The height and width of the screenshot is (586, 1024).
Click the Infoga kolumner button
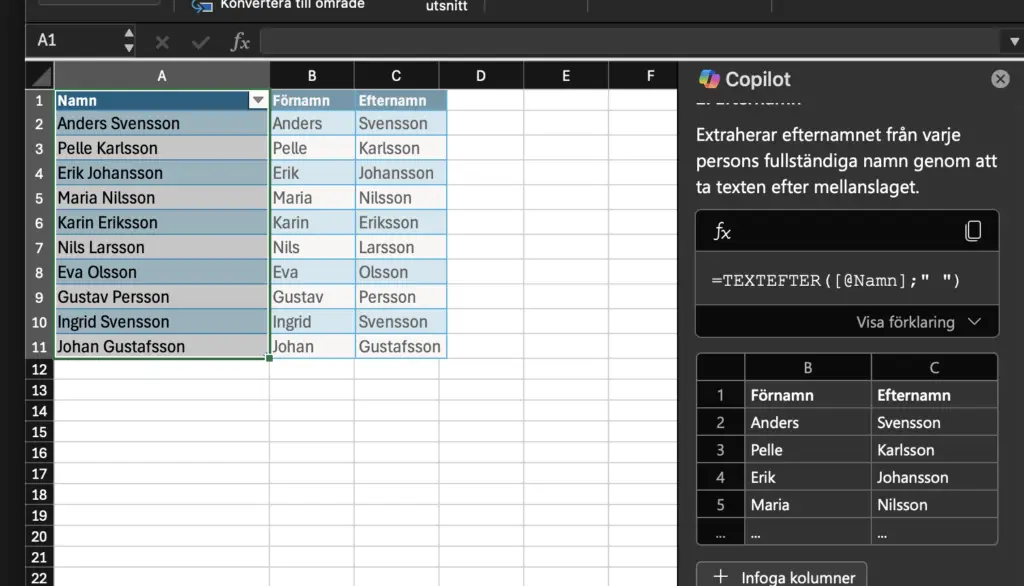tap(782, 576)
